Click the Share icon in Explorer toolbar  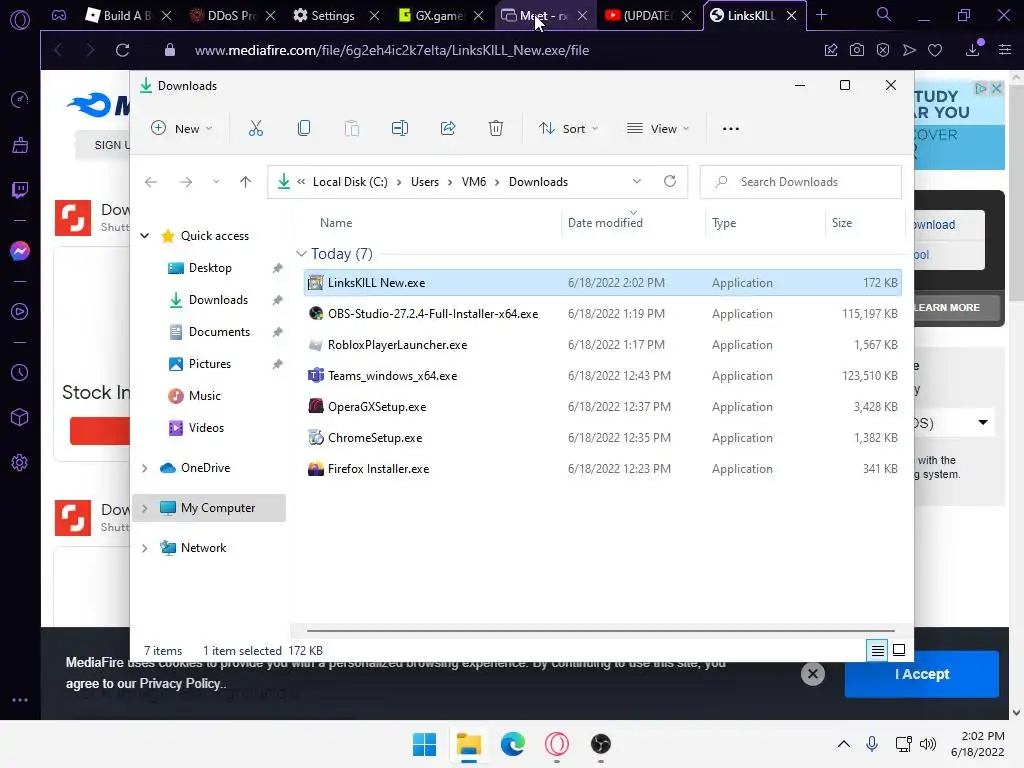448,129
